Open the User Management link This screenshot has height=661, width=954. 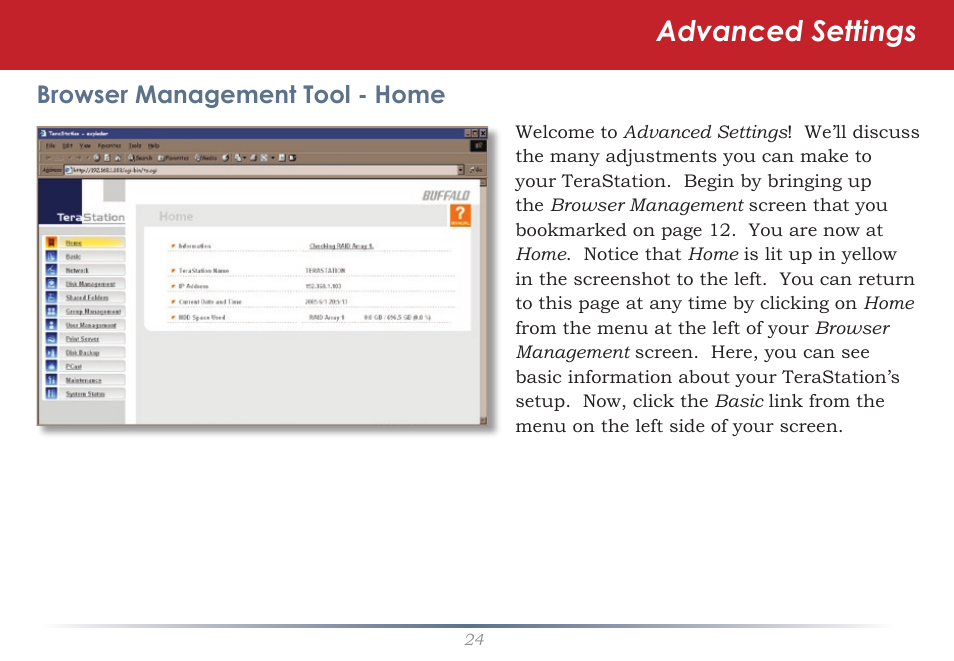[x=91, y=326]
